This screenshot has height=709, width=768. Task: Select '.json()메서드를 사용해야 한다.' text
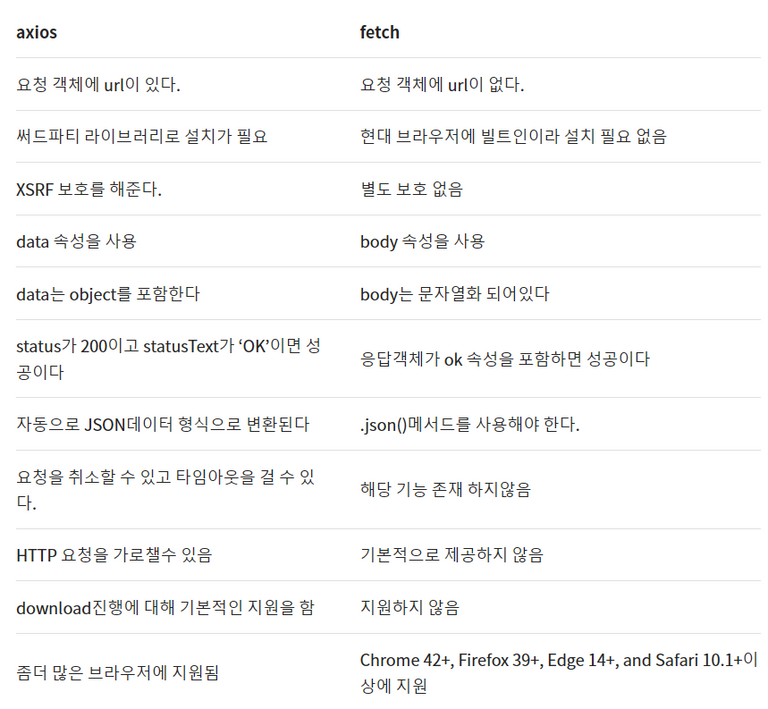pyautogui.click(x=470, y=425)
